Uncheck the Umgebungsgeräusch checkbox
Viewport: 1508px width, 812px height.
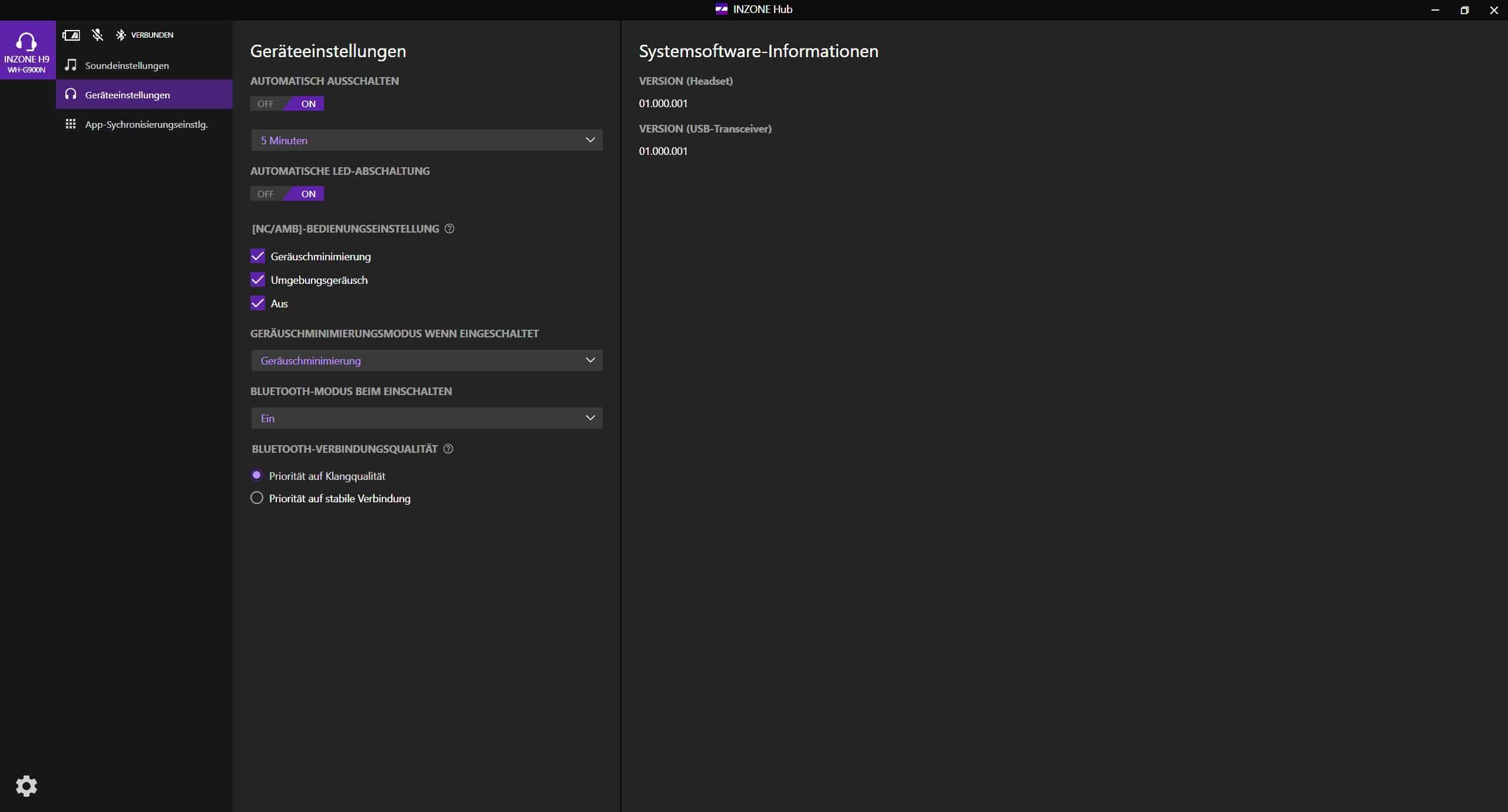[257, 280]
